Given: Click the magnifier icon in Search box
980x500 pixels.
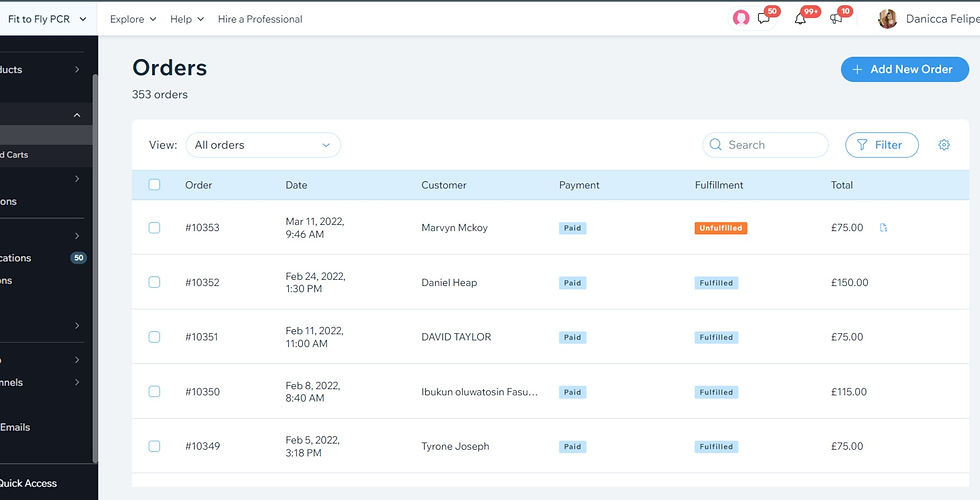Looking at the screenshot, I should [x=716, y=145].
